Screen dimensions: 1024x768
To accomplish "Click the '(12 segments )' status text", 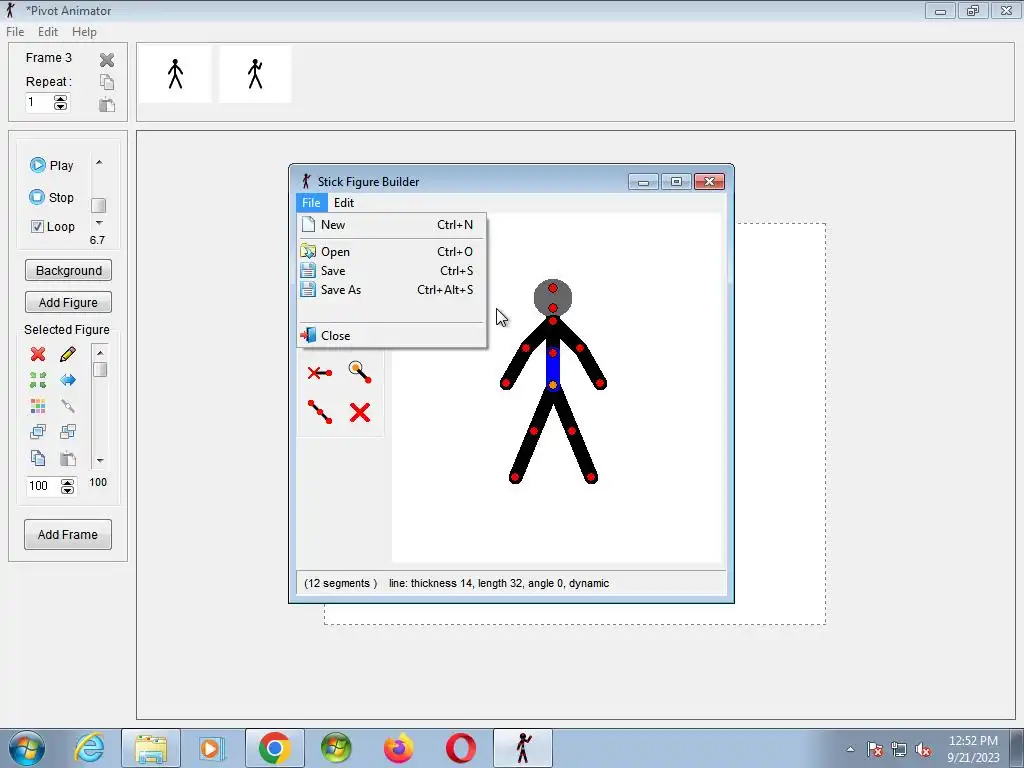I will (340, 583).
